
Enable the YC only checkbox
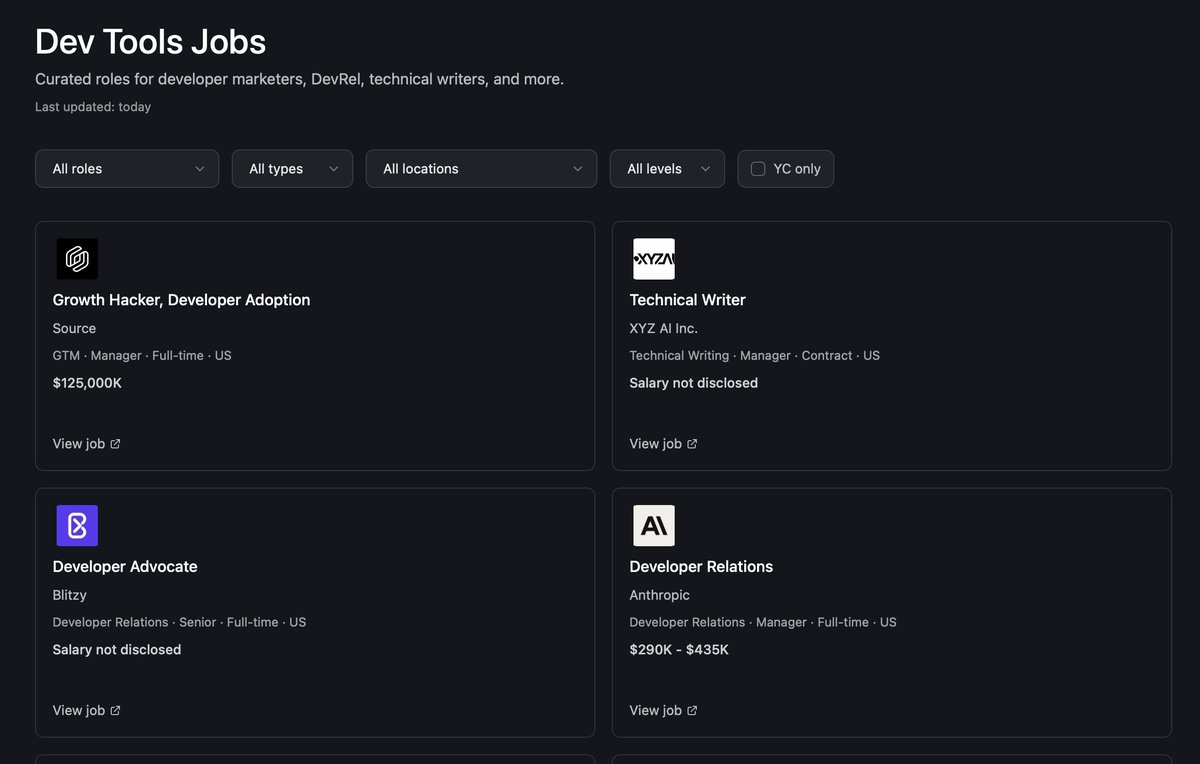(x=758, y=169)
